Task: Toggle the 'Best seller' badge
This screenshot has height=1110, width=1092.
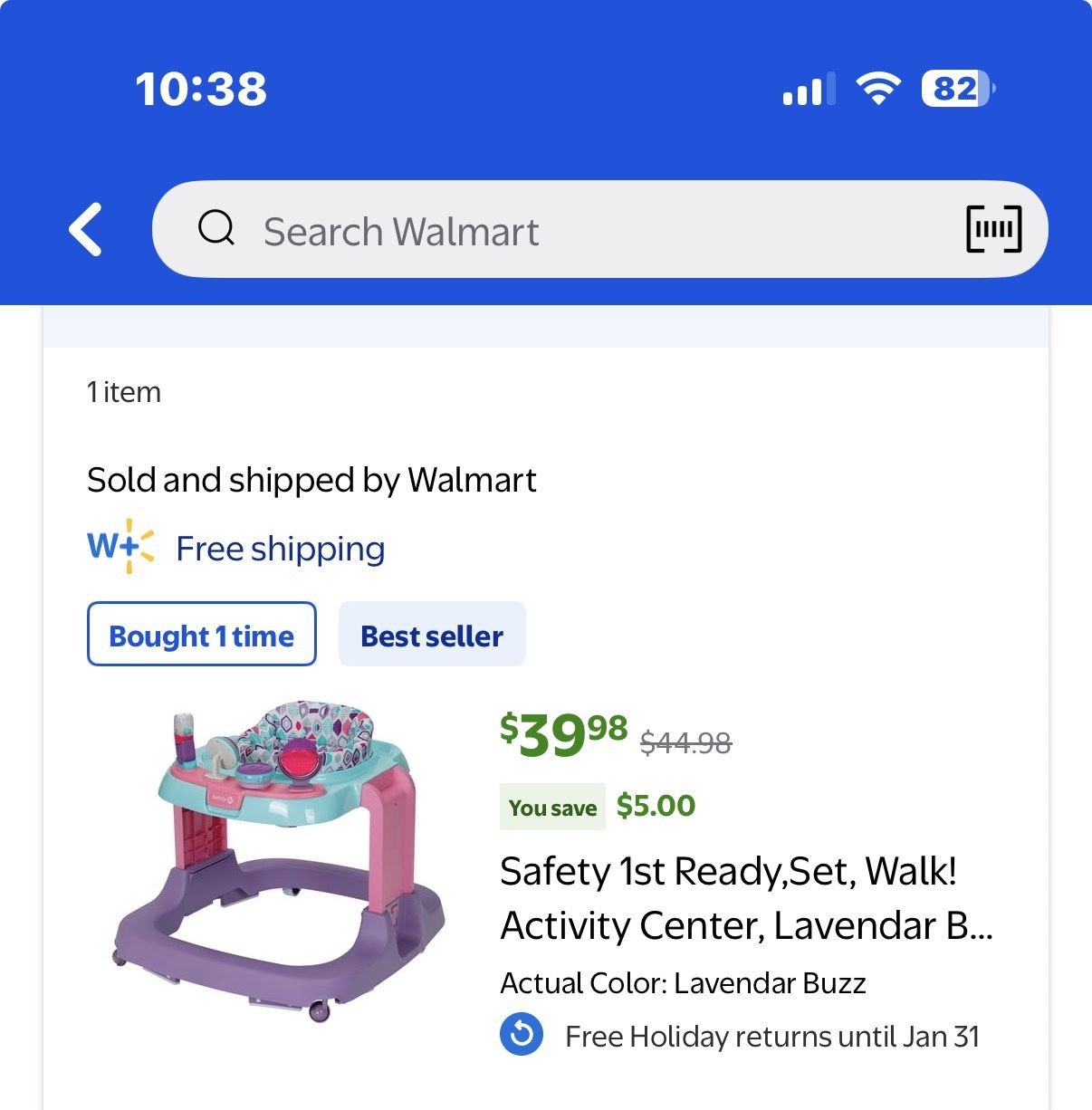Action: (x=432, y=635)
